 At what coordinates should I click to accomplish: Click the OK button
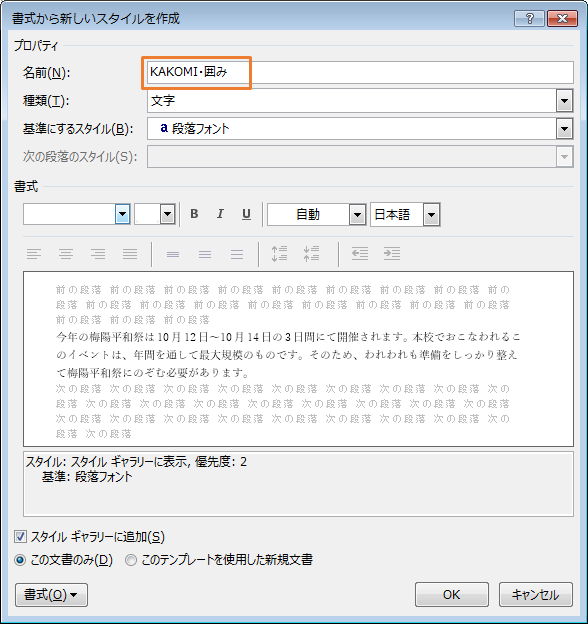(452, 595)
